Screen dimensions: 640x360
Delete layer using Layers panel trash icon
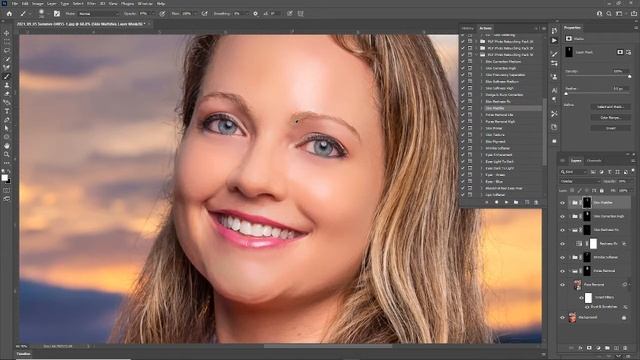[625, 348]
